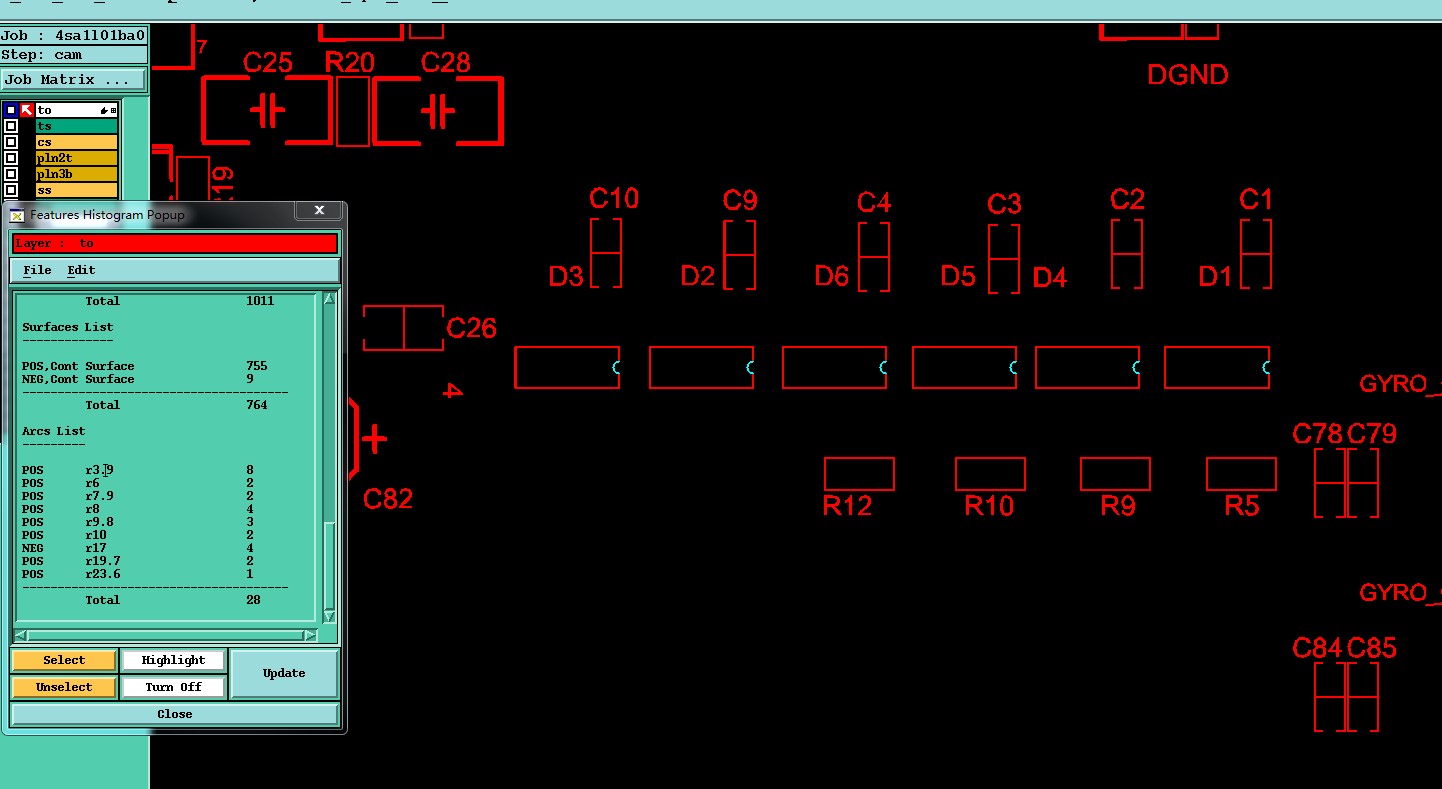Select the 'ts' layer row
This screenshot has width=1442, height=789.
pyautogui.click(x=77, y=126)
